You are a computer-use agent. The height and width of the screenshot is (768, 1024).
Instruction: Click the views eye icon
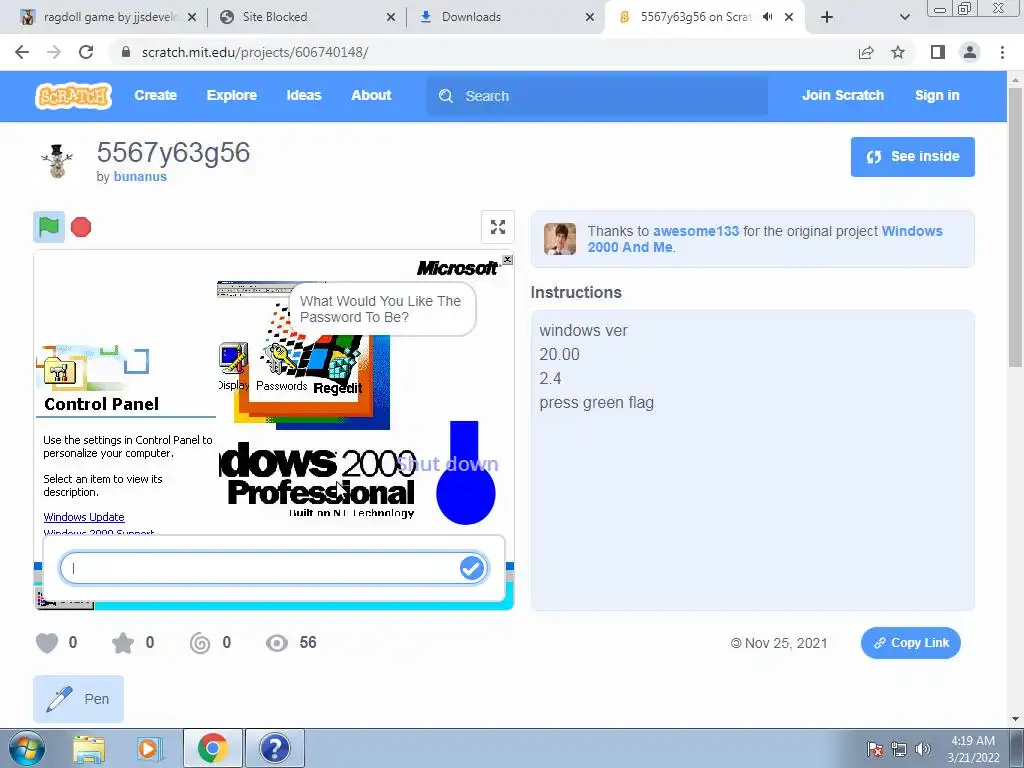(x=277, y=643)
